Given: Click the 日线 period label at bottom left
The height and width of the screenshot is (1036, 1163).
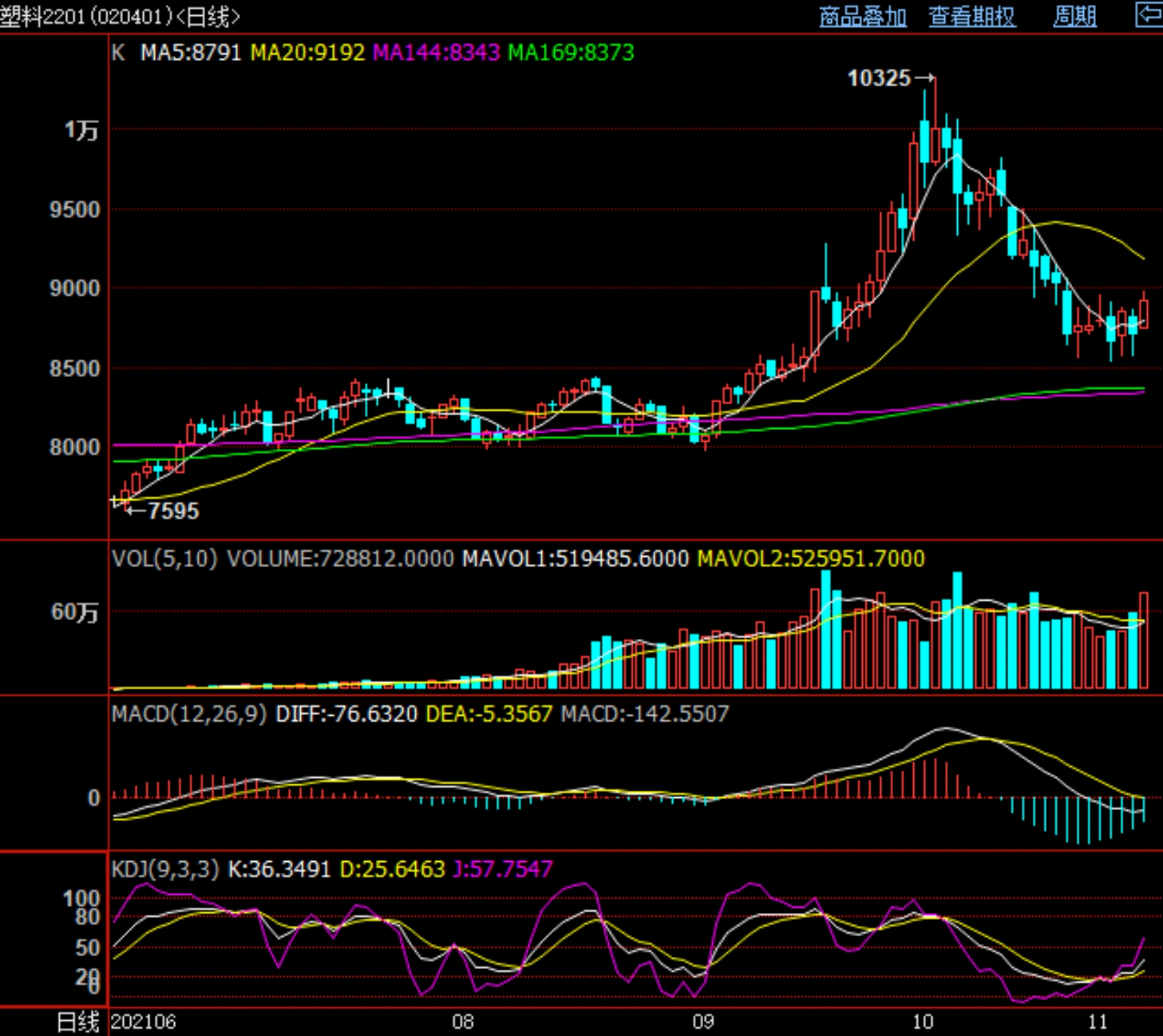Looking at the screenshot, I should [78, 1022].
